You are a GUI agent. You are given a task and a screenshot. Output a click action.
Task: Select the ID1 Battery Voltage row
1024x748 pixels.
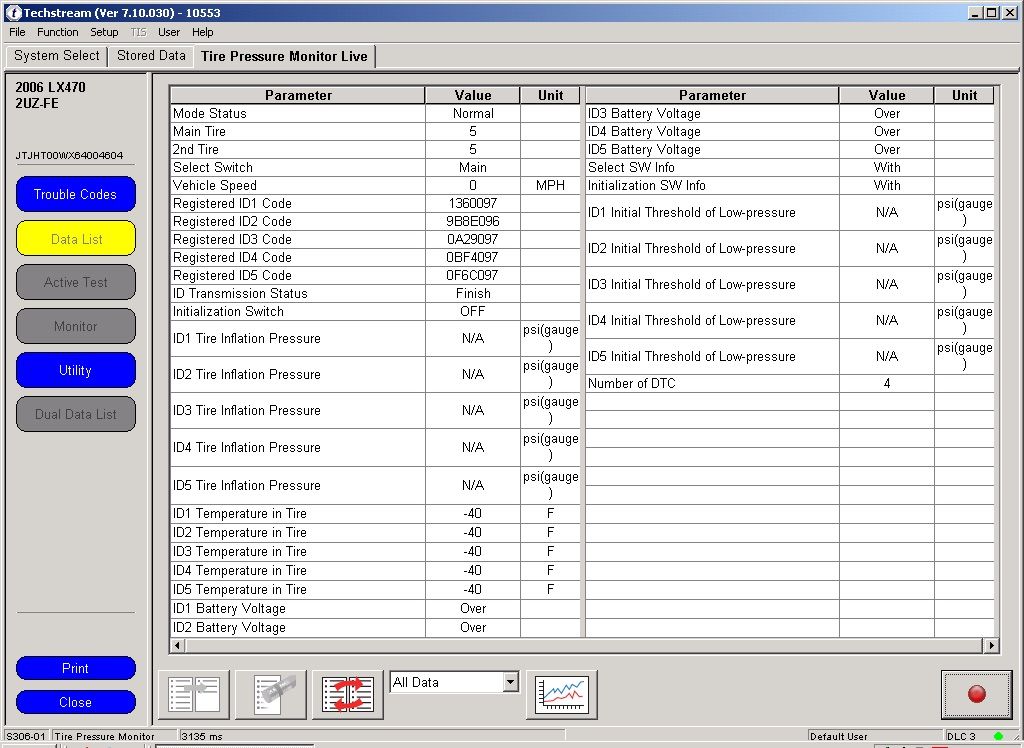coord(376,608)
